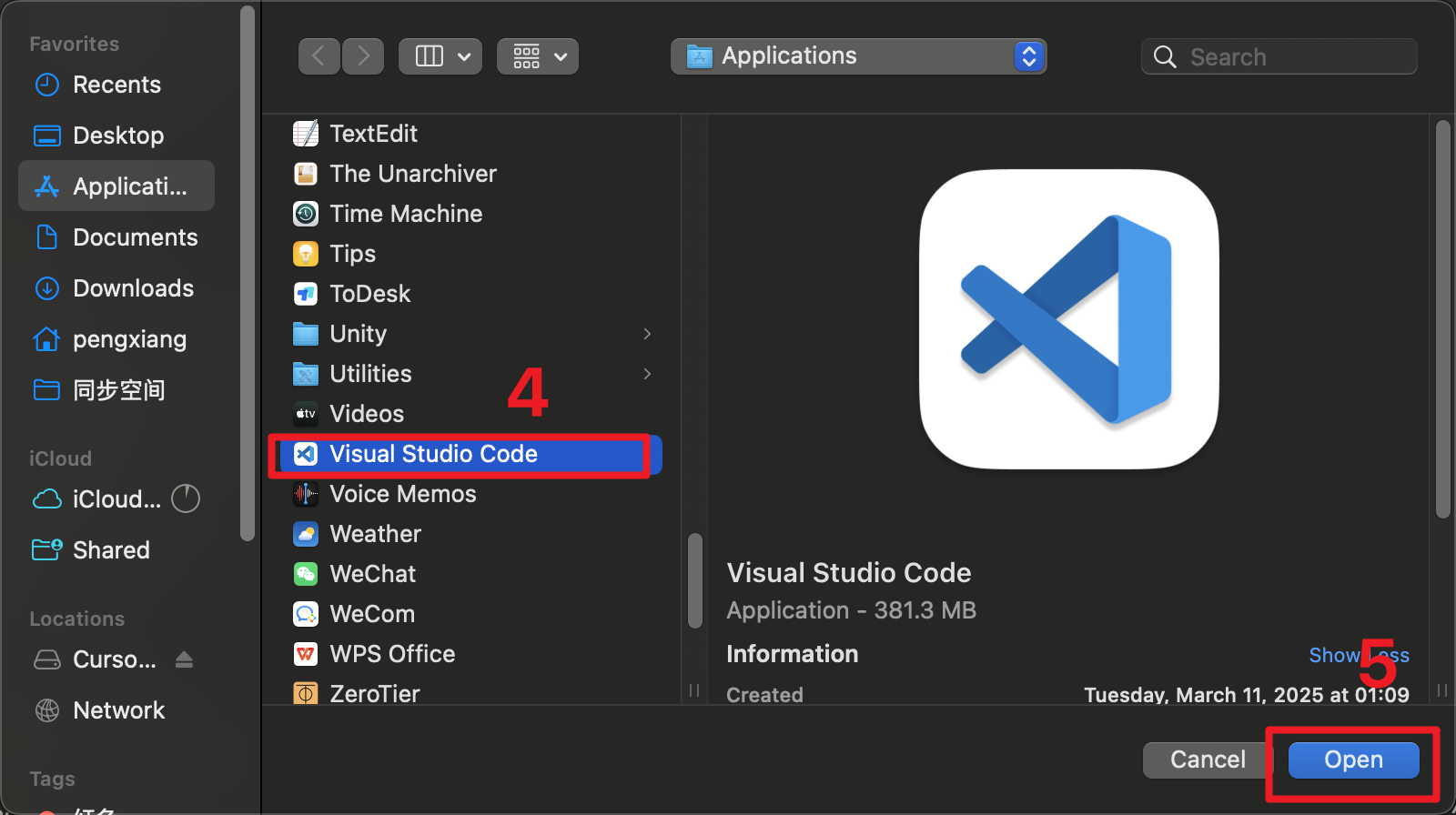Viewport: 1456px width, 815px height.
Task: Select Recents in the sidebar
Action: click(116, 85)
